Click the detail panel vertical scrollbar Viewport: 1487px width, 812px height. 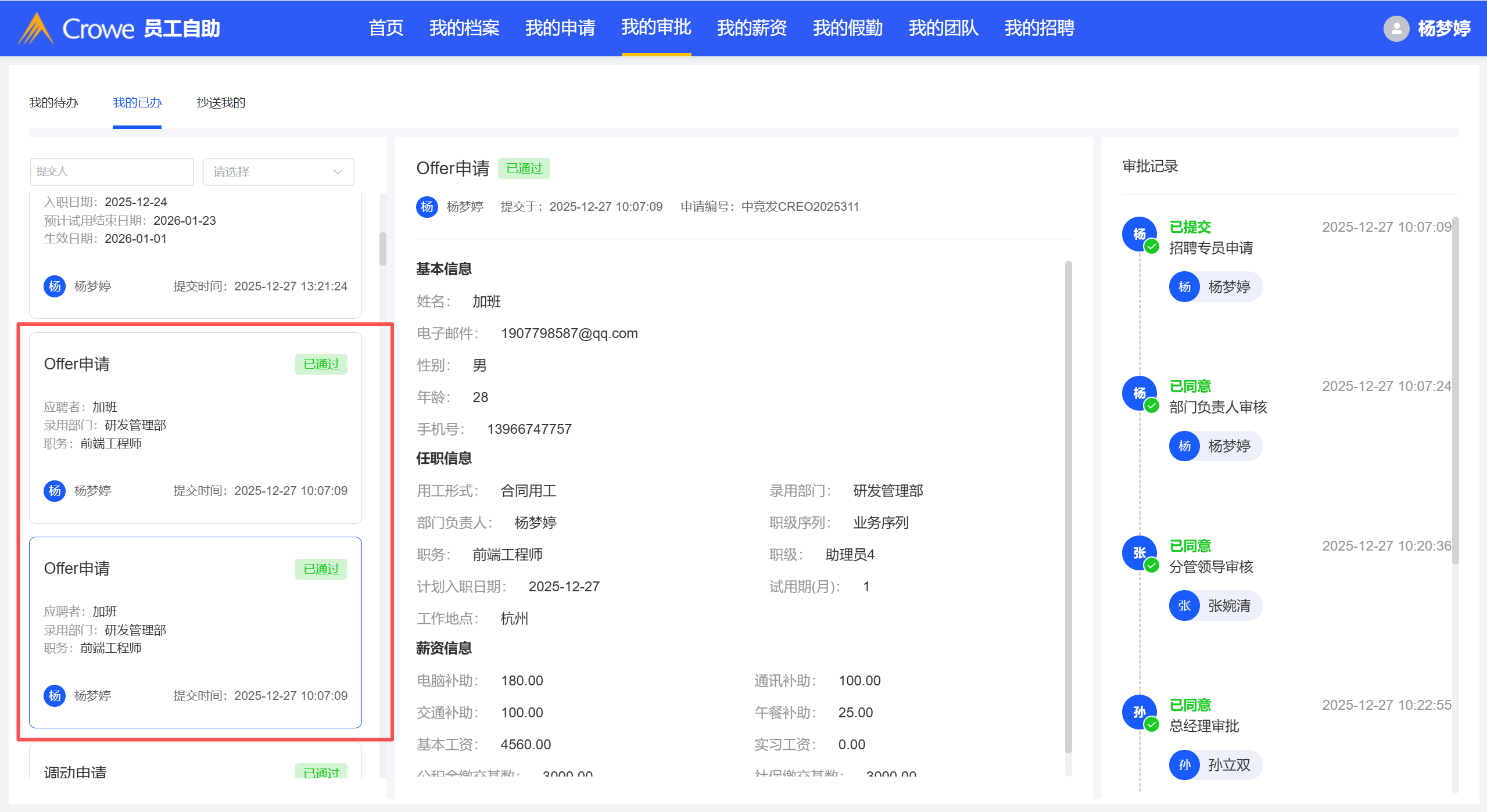[1068, 505]
